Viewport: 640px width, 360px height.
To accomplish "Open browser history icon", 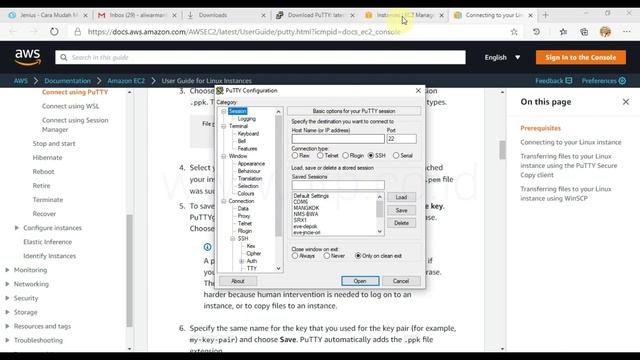I will click(x=536, y=32).
